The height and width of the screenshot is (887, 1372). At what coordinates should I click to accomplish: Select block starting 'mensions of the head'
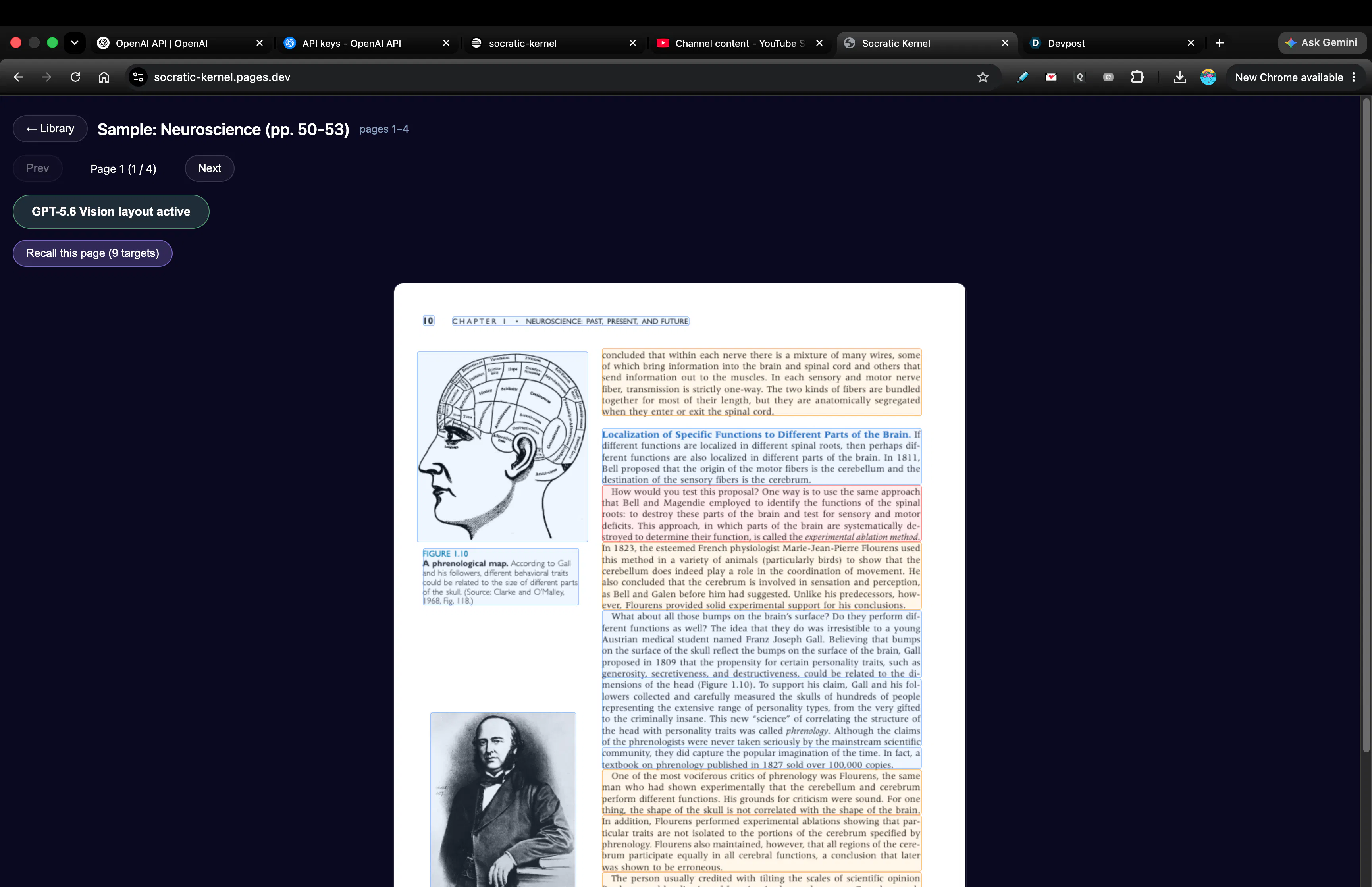tap(761, 713)
